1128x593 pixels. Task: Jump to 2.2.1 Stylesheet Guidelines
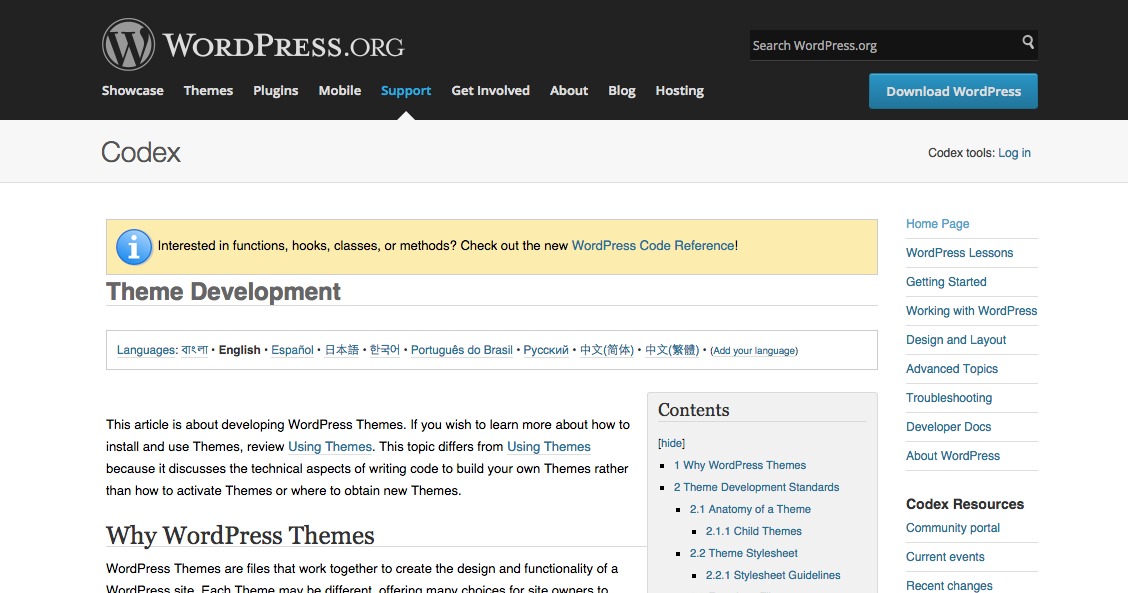[773, 575]
